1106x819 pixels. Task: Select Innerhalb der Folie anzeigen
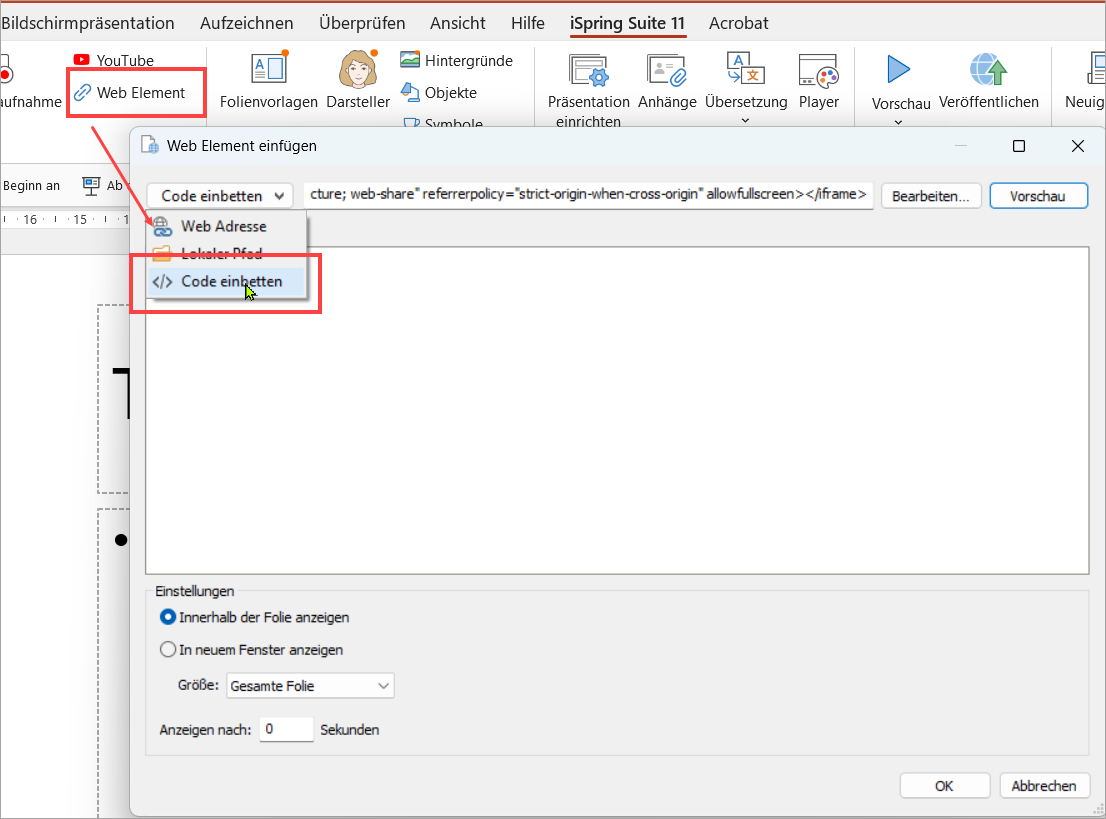(168, 618)
